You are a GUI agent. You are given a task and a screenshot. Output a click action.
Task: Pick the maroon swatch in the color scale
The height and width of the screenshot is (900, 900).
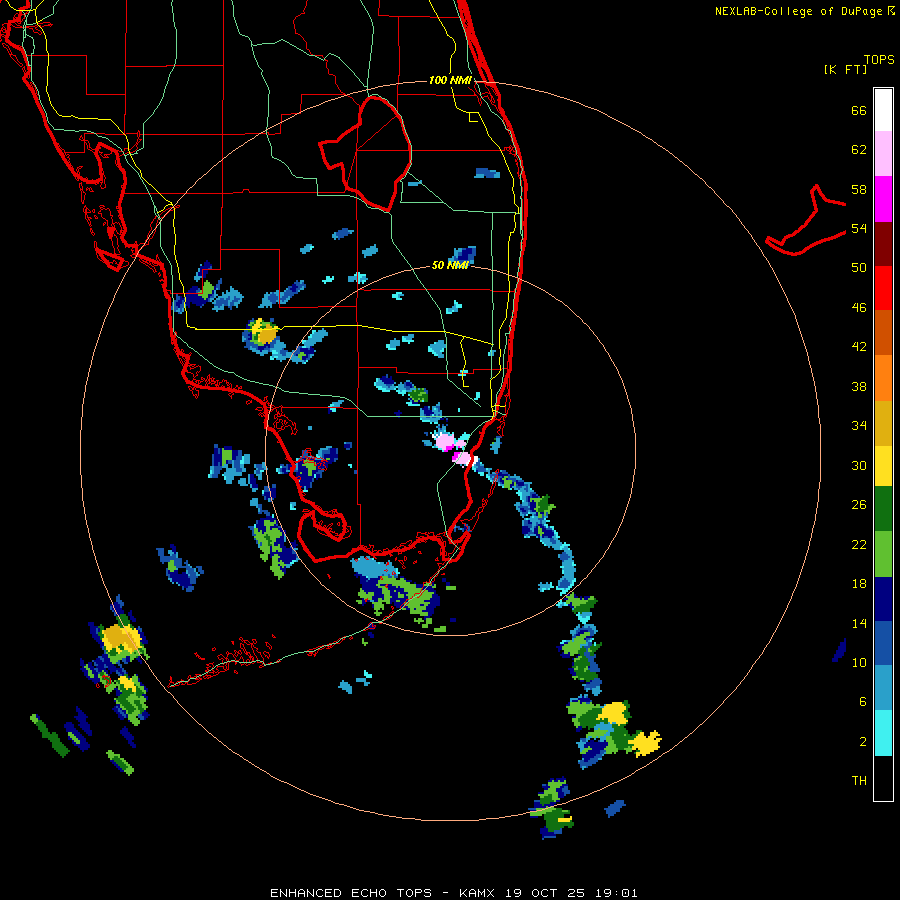883,244
